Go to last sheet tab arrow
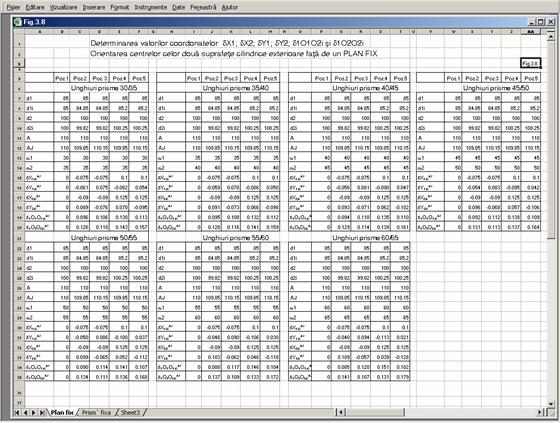 [x=42, y=412]
